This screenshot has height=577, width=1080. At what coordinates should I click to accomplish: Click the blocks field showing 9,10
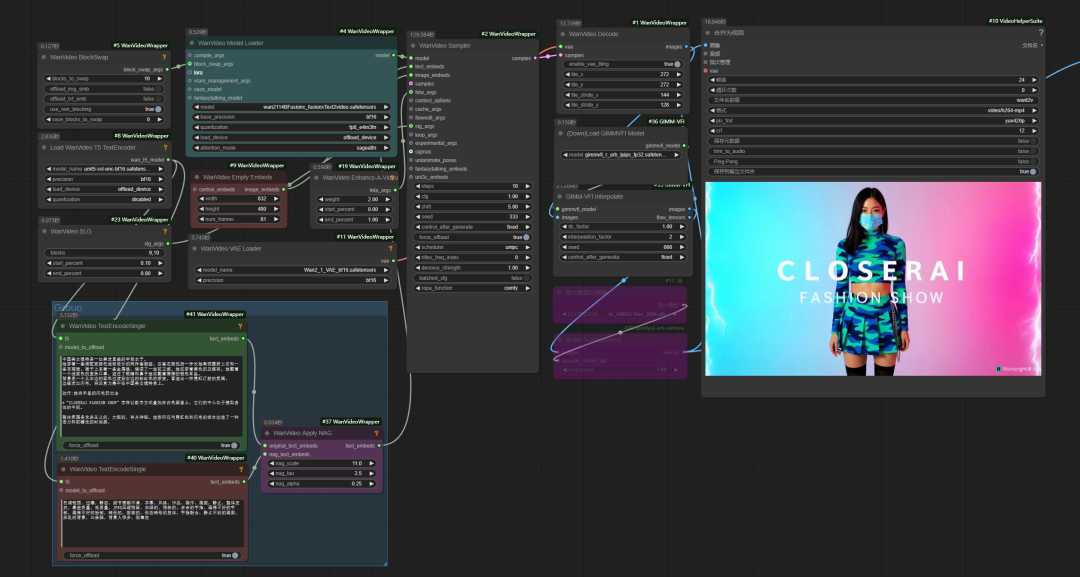click(x=105, y=253)
